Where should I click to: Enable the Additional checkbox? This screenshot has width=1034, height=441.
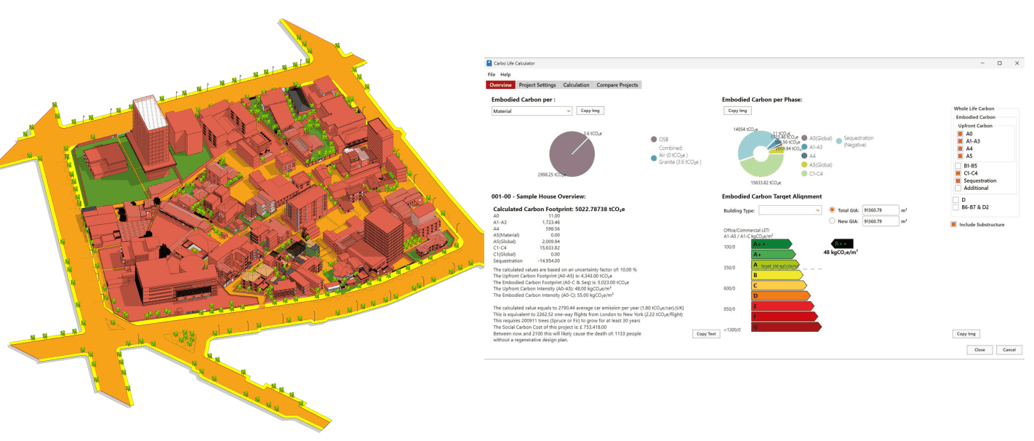pyautogui.click(x=958, y=188)
